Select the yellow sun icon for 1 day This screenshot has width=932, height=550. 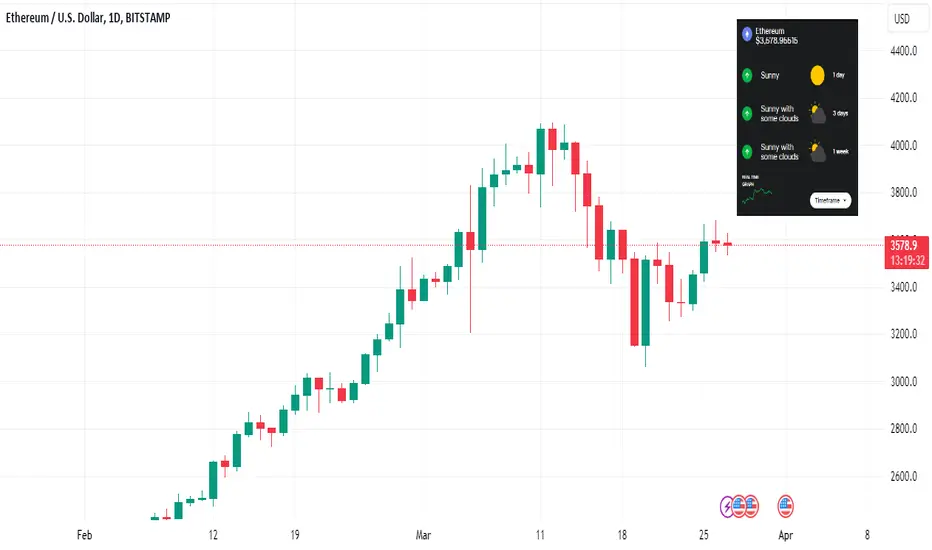point(817,75)
